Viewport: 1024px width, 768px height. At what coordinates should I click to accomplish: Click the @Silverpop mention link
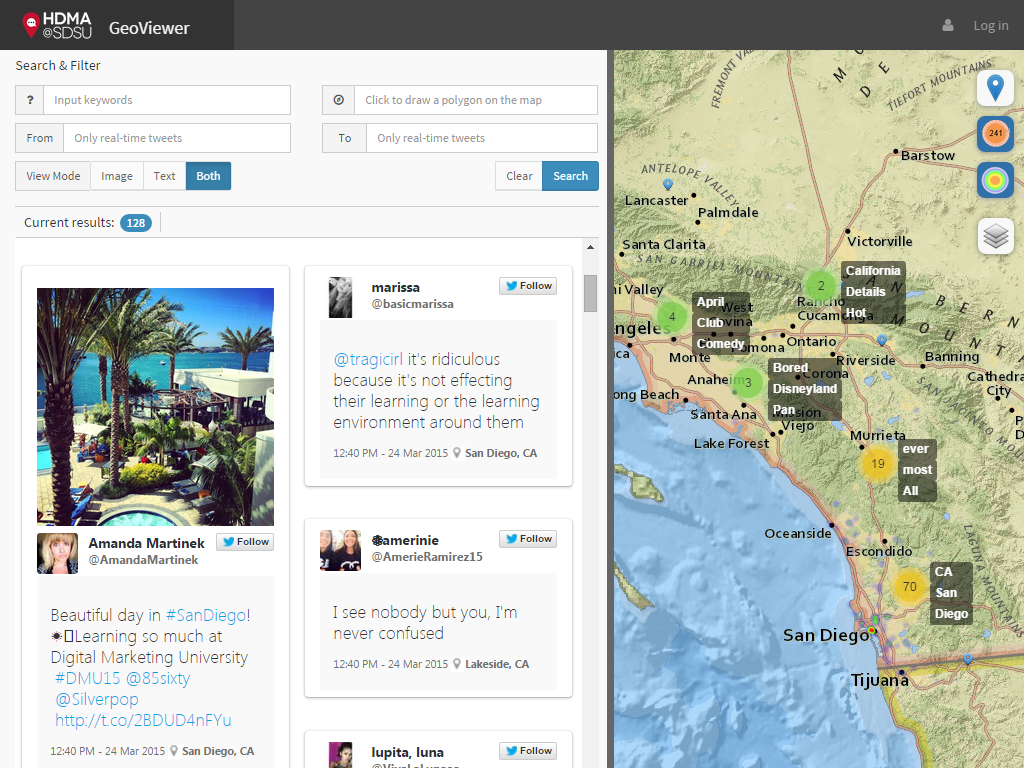(x=97, y=699)
